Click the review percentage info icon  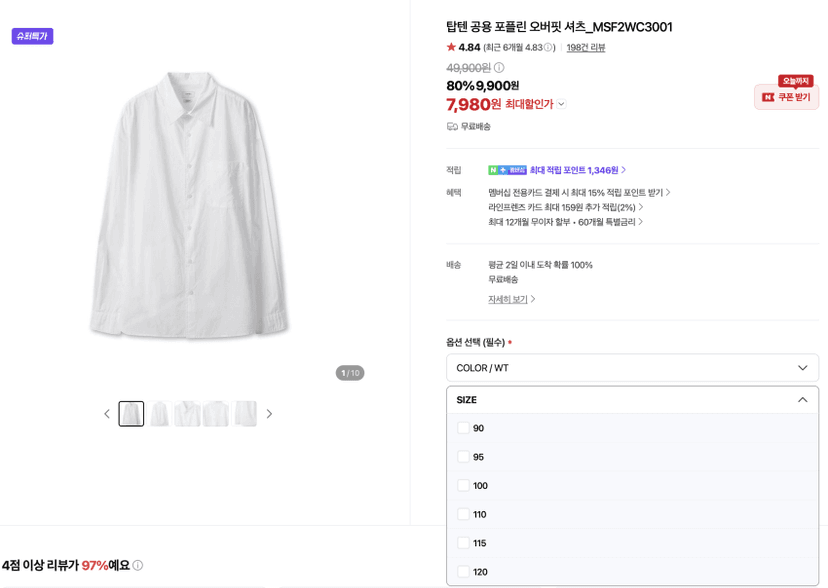[138, 565]
